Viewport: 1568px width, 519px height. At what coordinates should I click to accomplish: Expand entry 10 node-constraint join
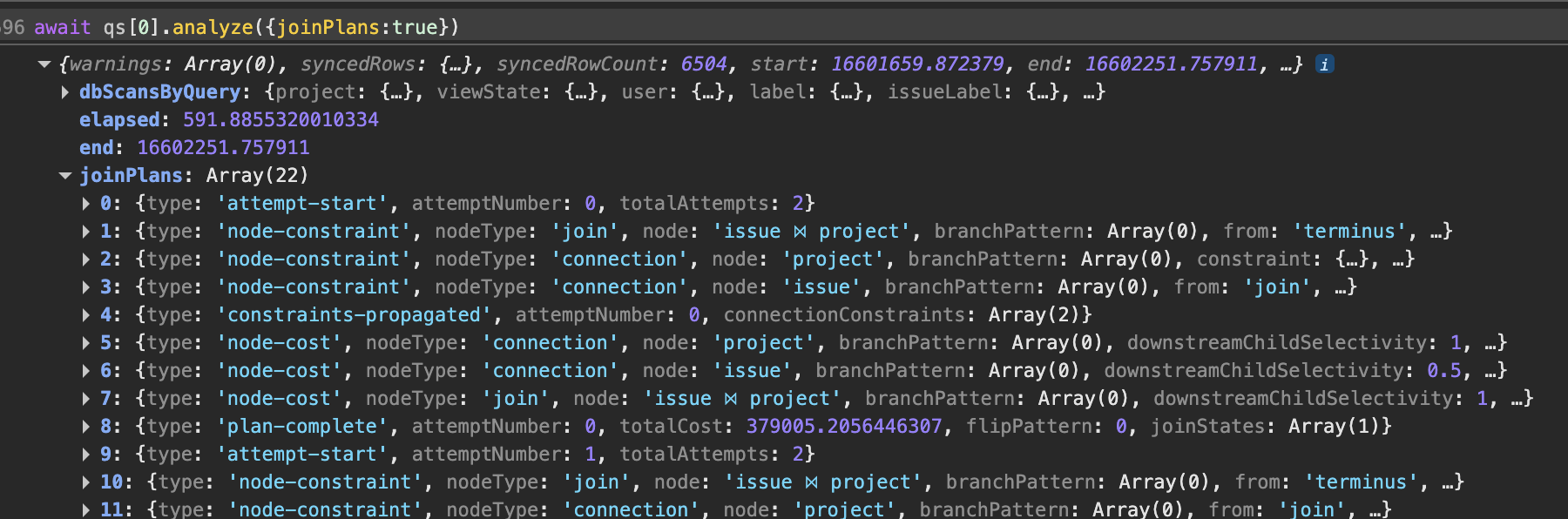(86, 482)
